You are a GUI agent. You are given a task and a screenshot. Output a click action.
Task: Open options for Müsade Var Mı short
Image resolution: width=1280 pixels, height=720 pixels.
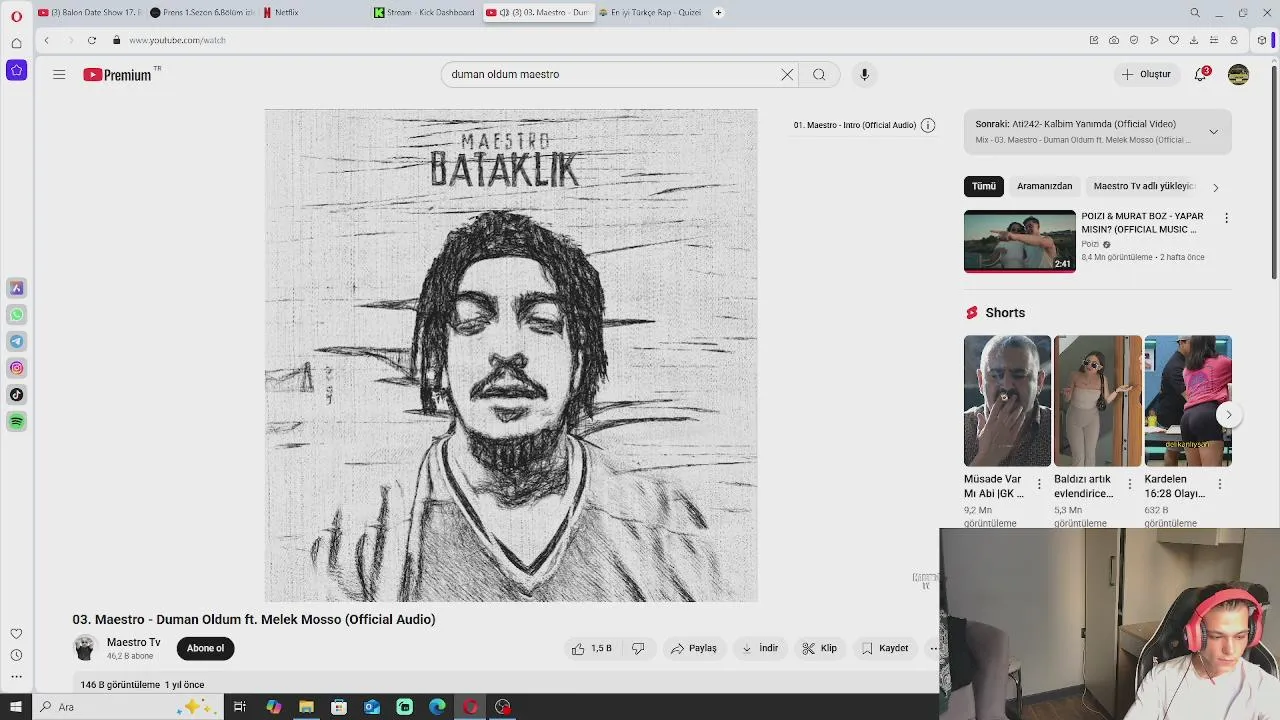[1039, 484]
